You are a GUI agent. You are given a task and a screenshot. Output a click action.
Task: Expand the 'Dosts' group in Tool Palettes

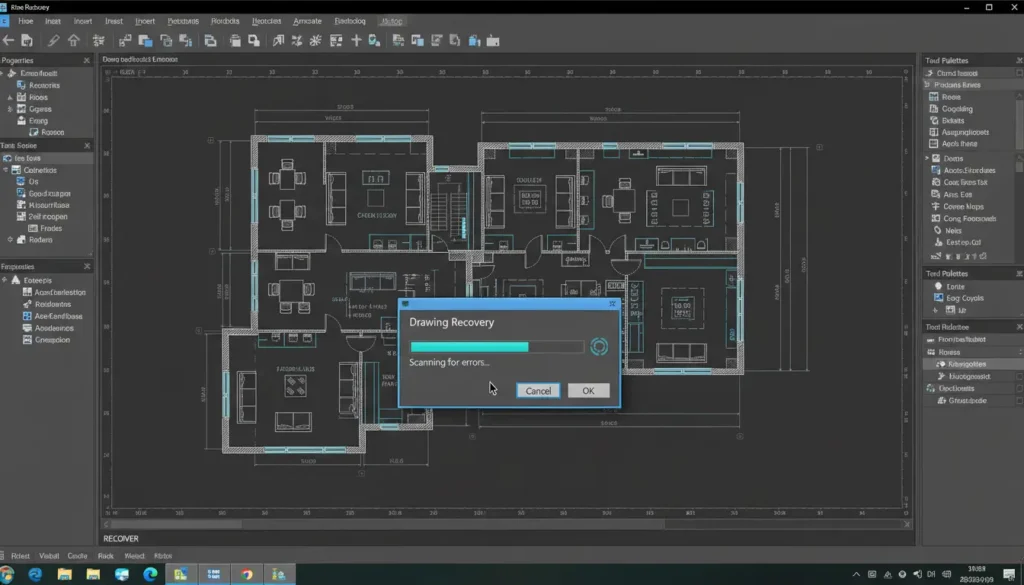coord(927,158)
